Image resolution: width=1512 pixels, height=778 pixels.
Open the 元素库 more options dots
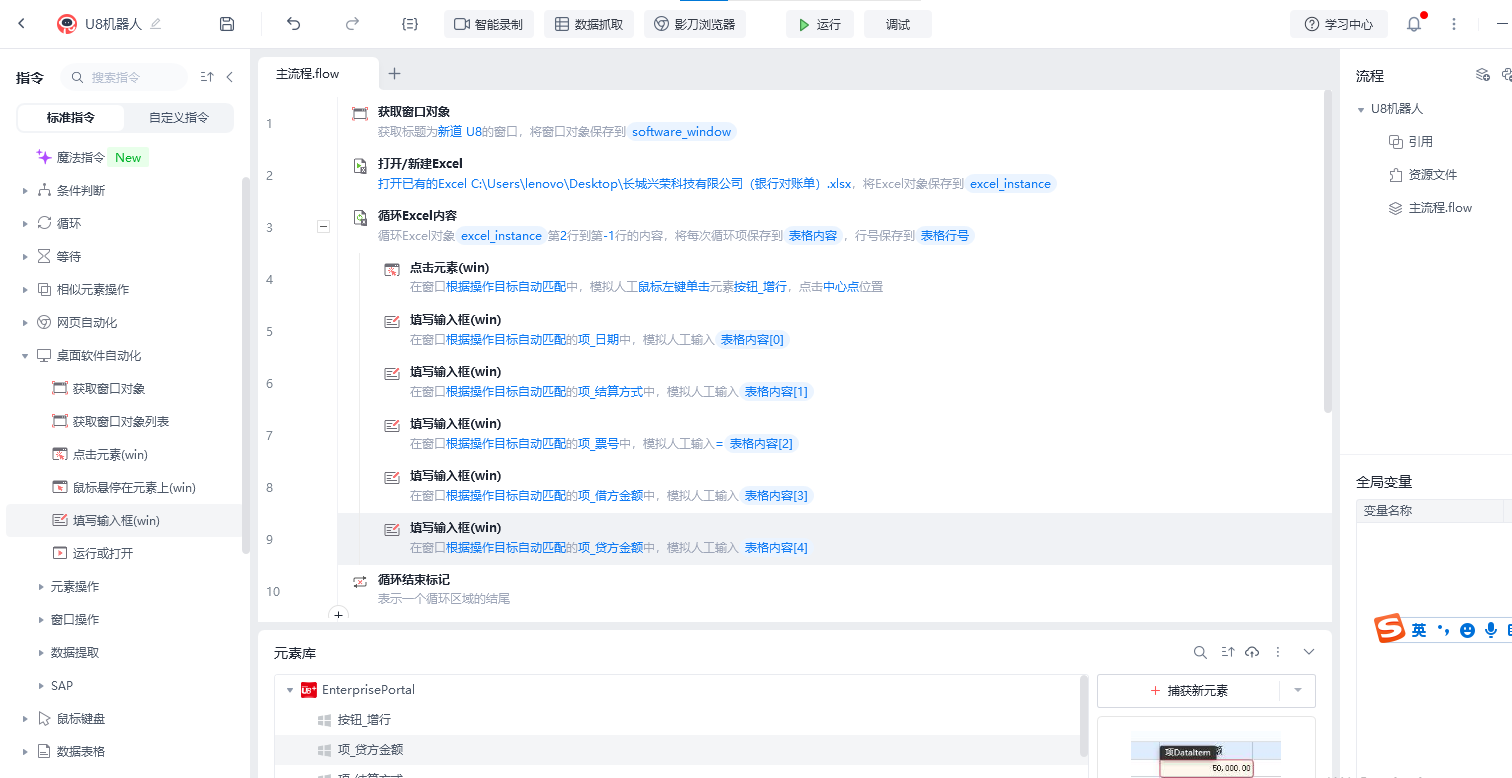[1278, 652]
